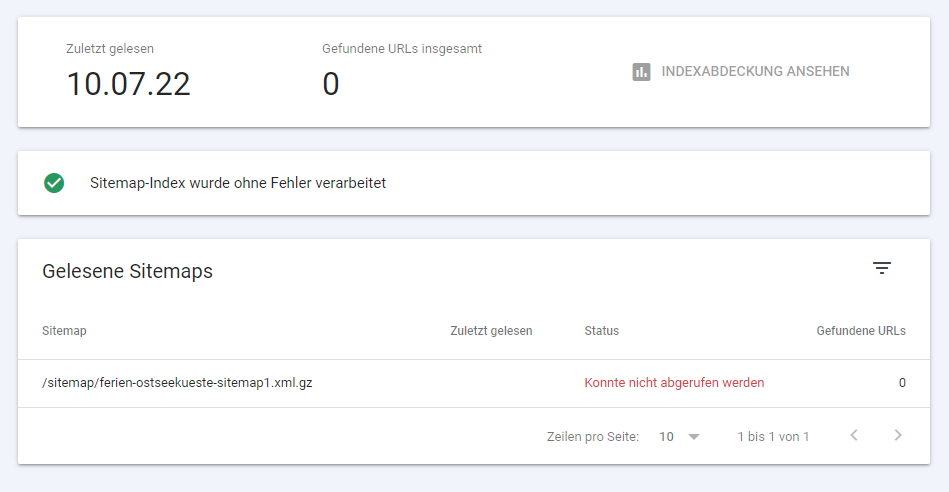949x492 pixels.
Task: Select the rows per page value 10
Action: tap(666, 437)
